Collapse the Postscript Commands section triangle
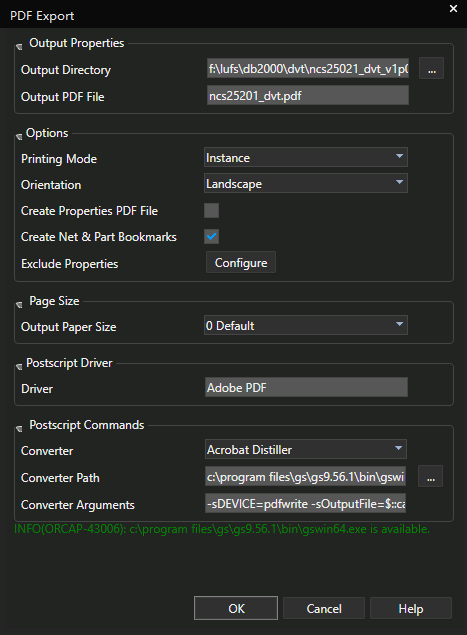Viewport: 467px width, 635px height. (x=19, y=429)
